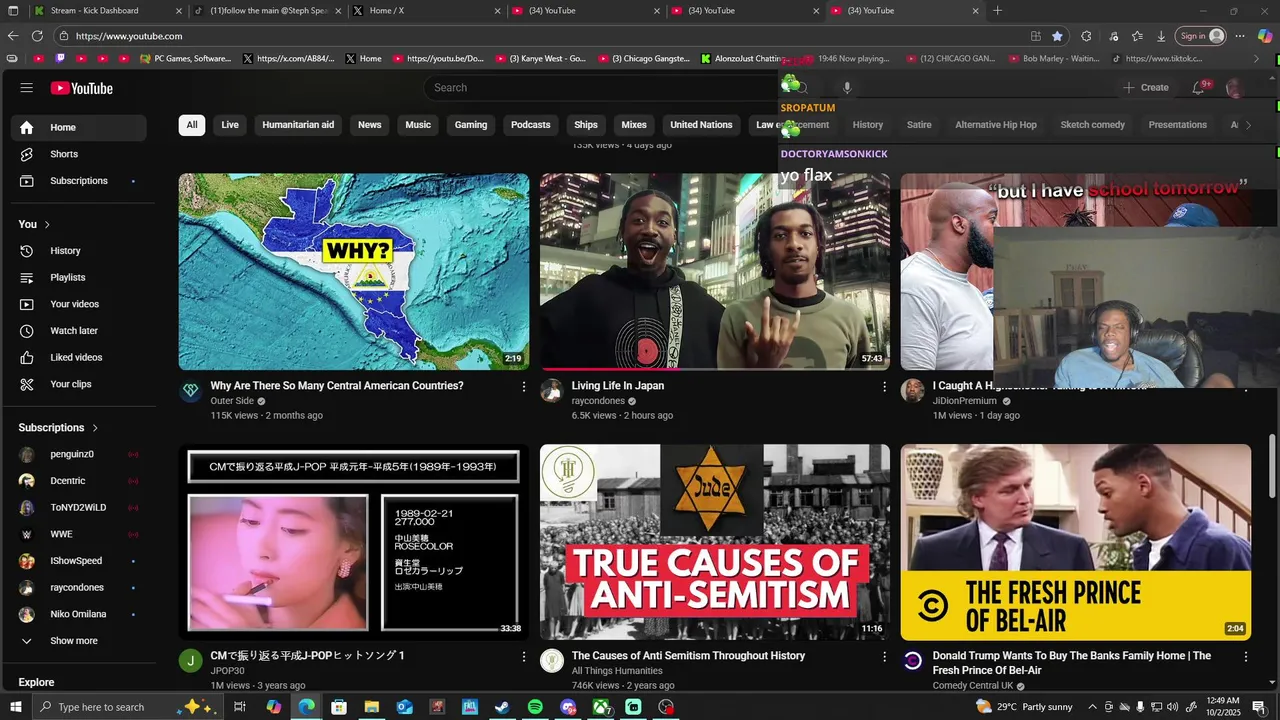Expand the You section chevron
This screenshot has width=1280, height=720.
click(x=47, y=224)
